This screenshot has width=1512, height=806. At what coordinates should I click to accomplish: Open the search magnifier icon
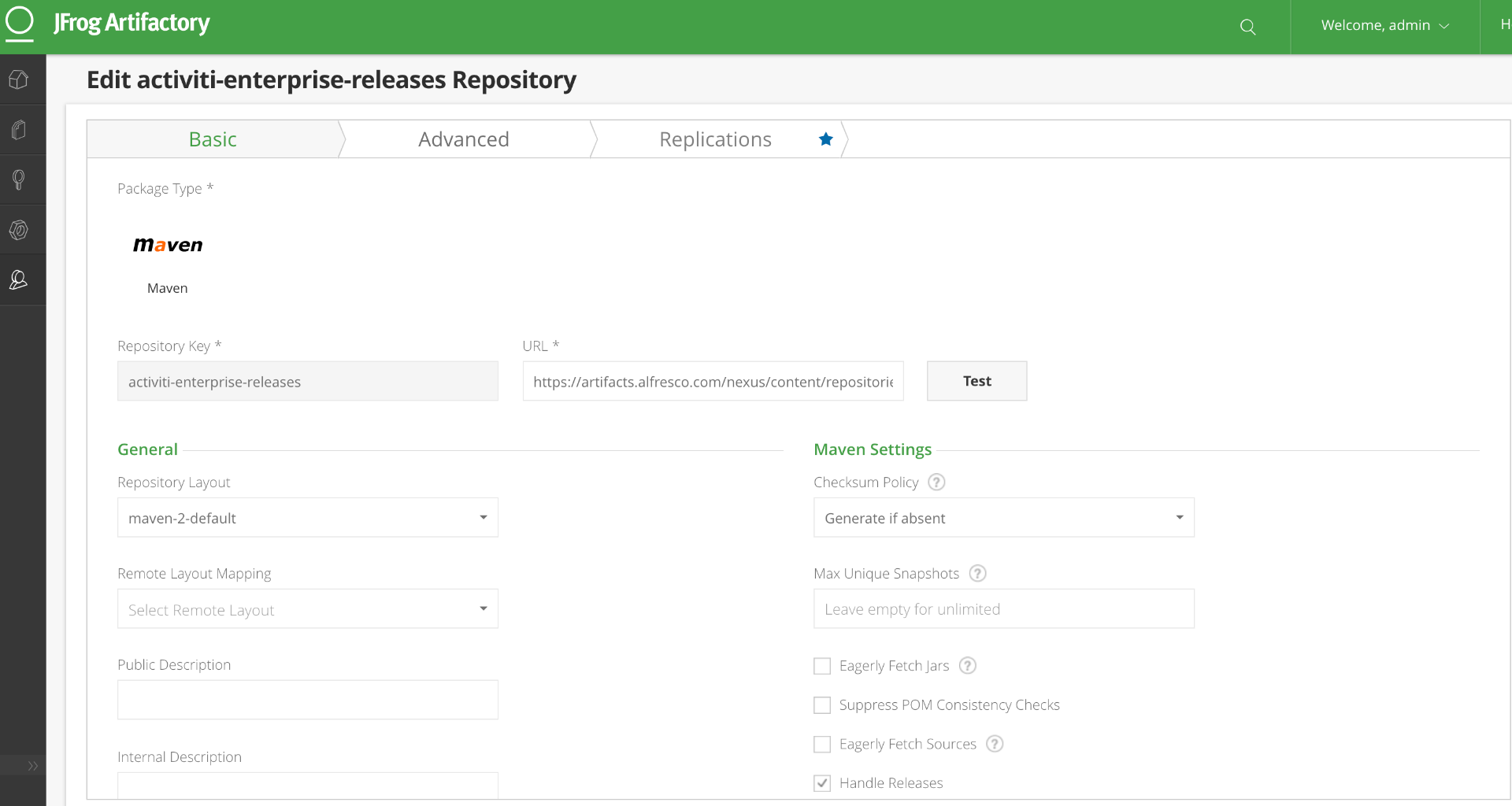(1247, 27)
